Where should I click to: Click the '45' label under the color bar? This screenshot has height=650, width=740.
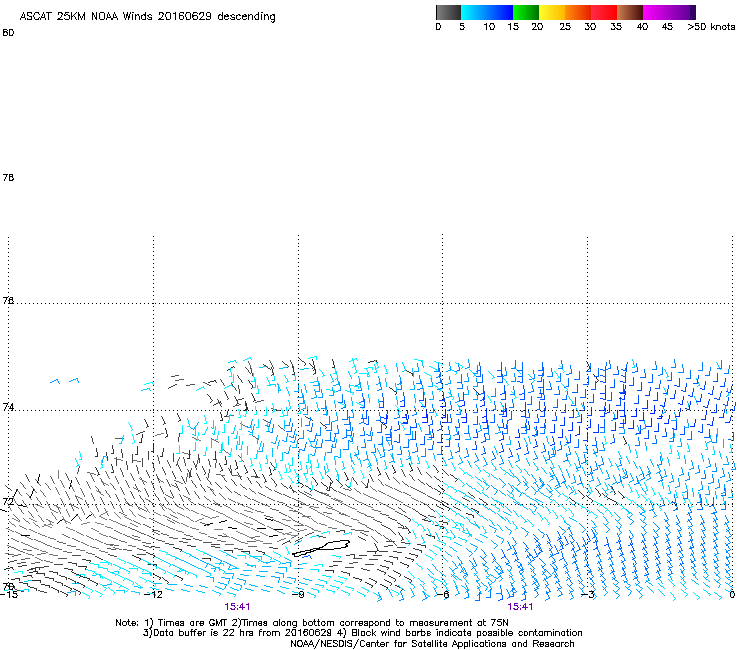667,27
